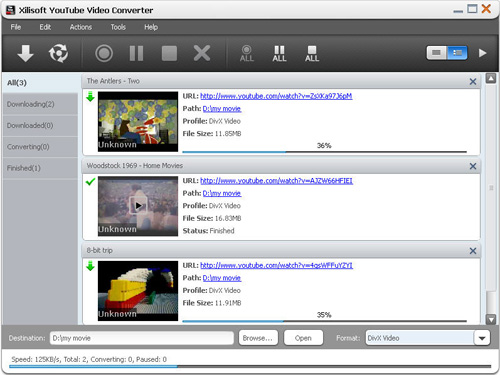
Task: Switch to the detailed list view mode
Action: (x=457, y=53)
